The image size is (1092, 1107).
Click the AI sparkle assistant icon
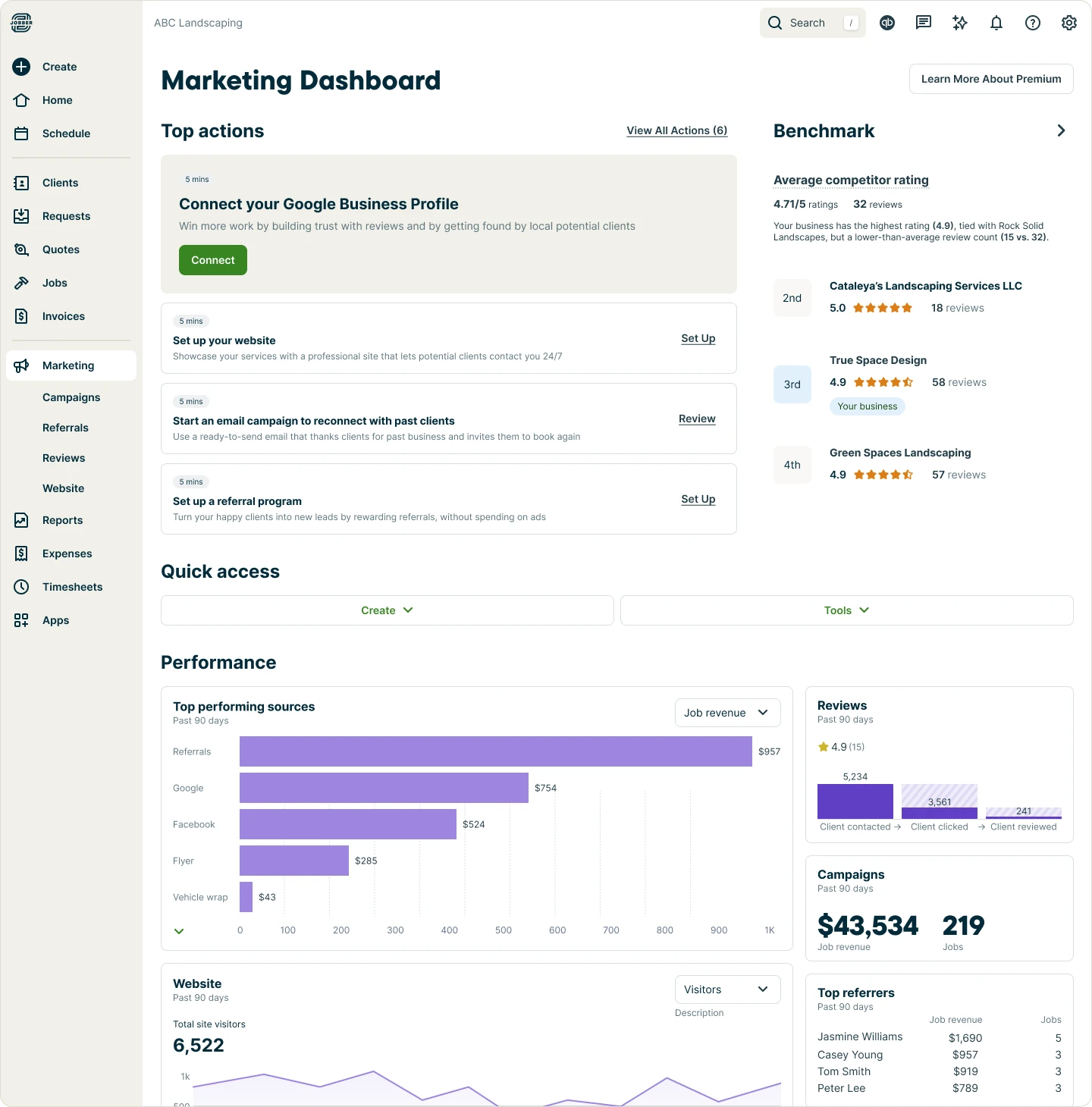pyautogui.click(x=960, y=23)
